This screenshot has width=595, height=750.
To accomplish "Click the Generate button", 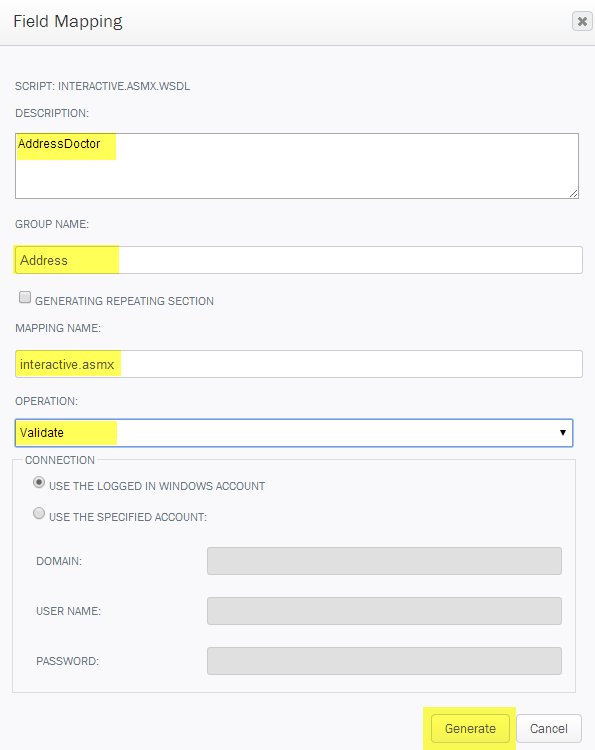I will 470,728.
